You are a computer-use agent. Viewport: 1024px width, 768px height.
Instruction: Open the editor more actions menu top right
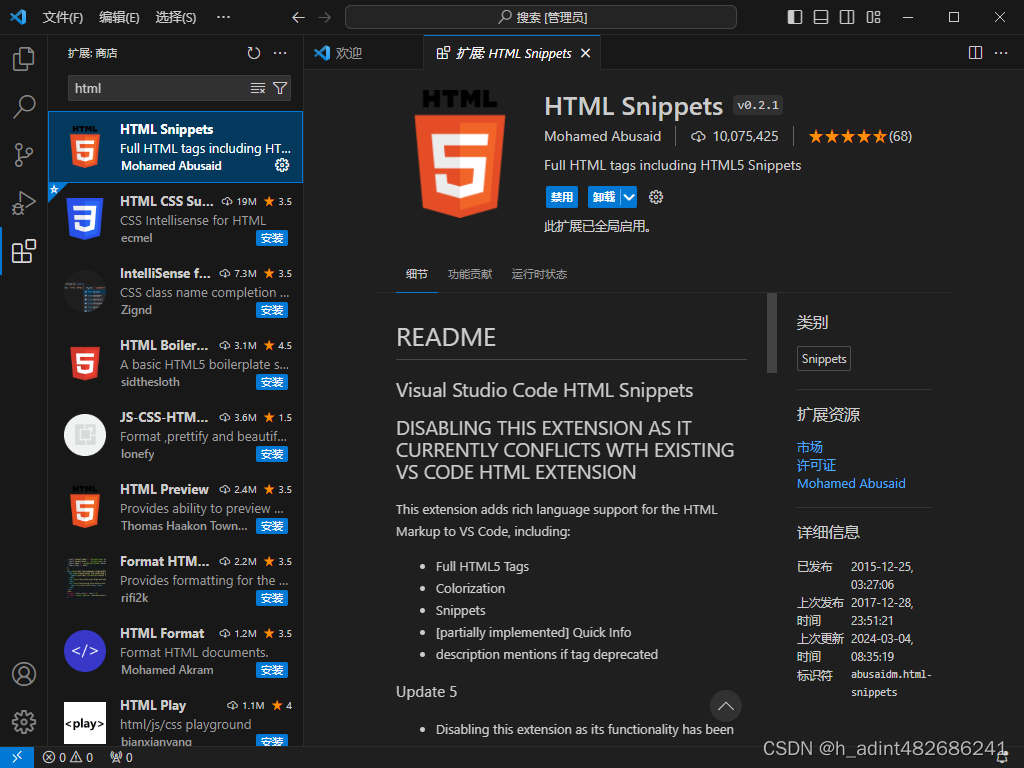[x=1002, y=53]
